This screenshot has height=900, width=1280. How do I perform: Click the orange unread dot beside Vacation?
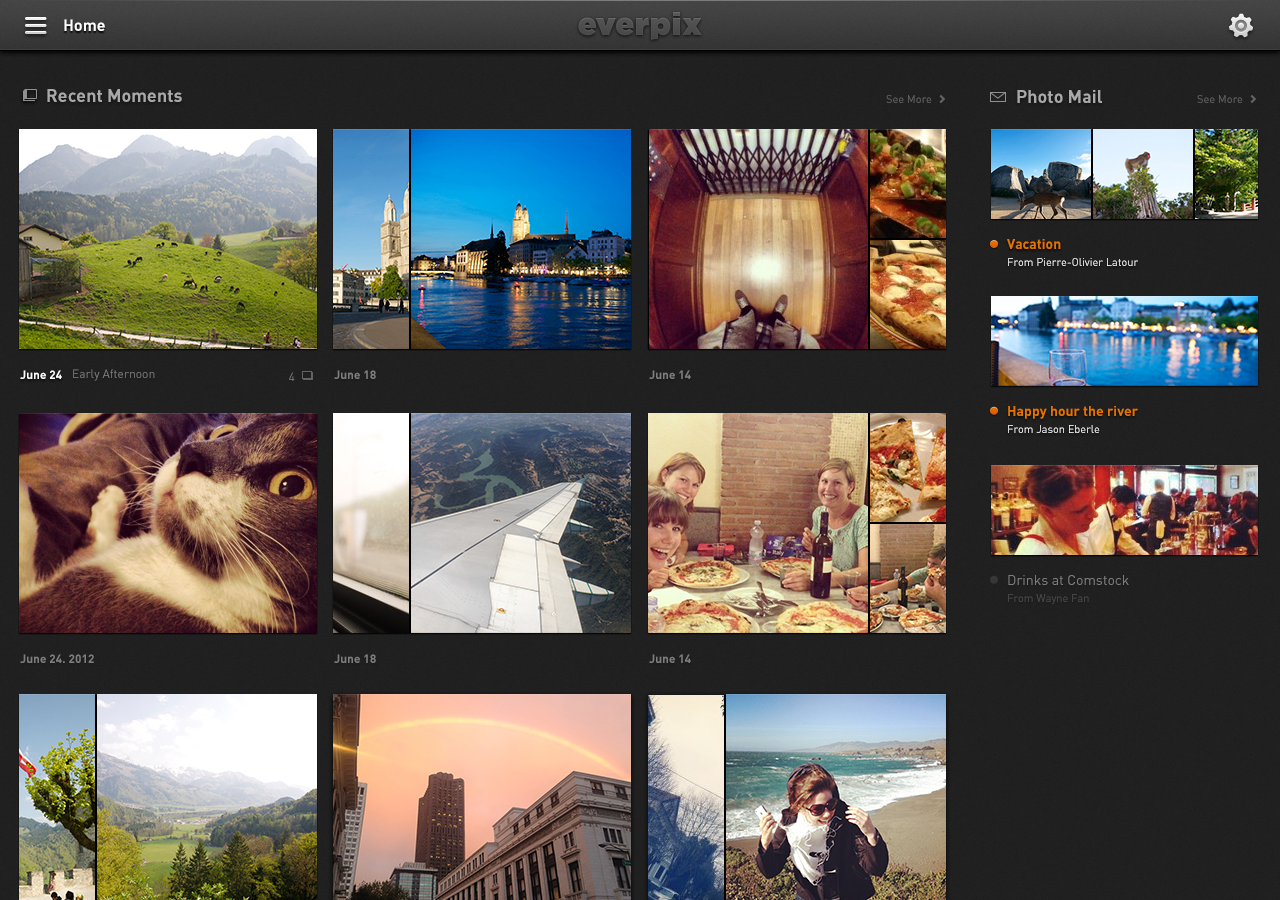(994, 244)
